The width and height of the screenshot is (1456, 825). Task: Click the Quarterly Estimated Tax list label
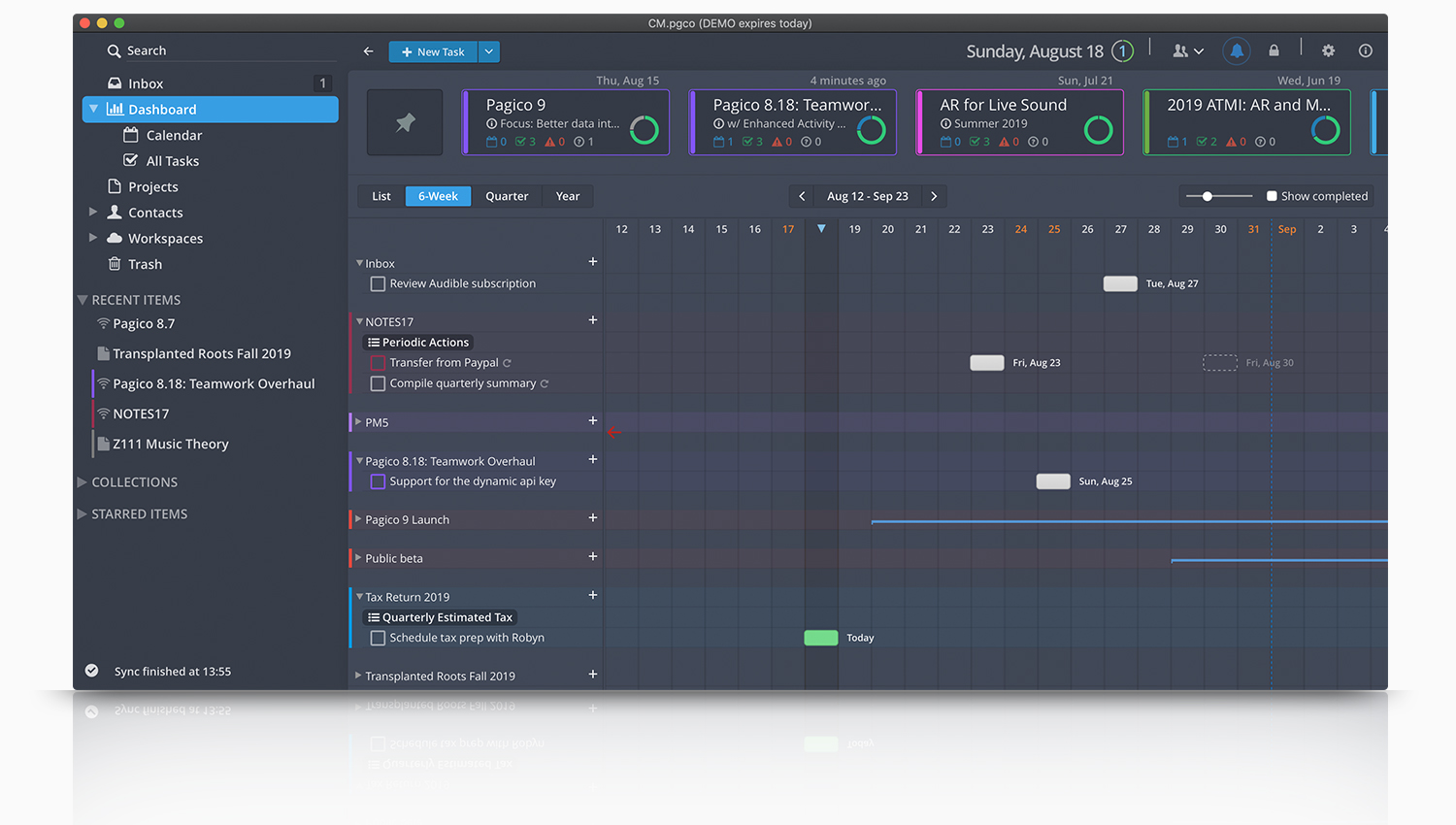(x=440, y=617)
